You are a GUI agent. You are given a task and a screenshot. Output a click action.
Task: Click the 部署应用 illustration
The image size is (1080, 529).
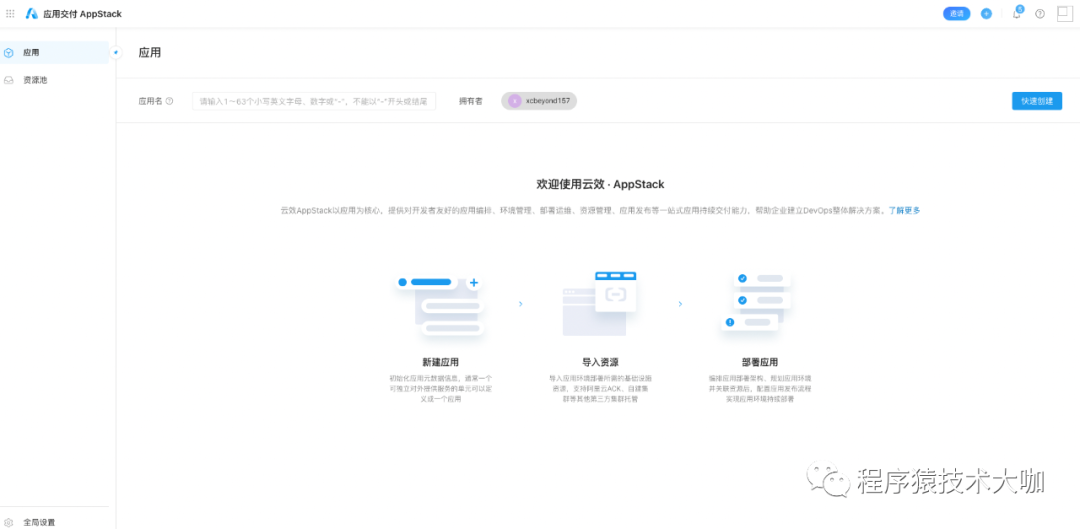[755, 303]
